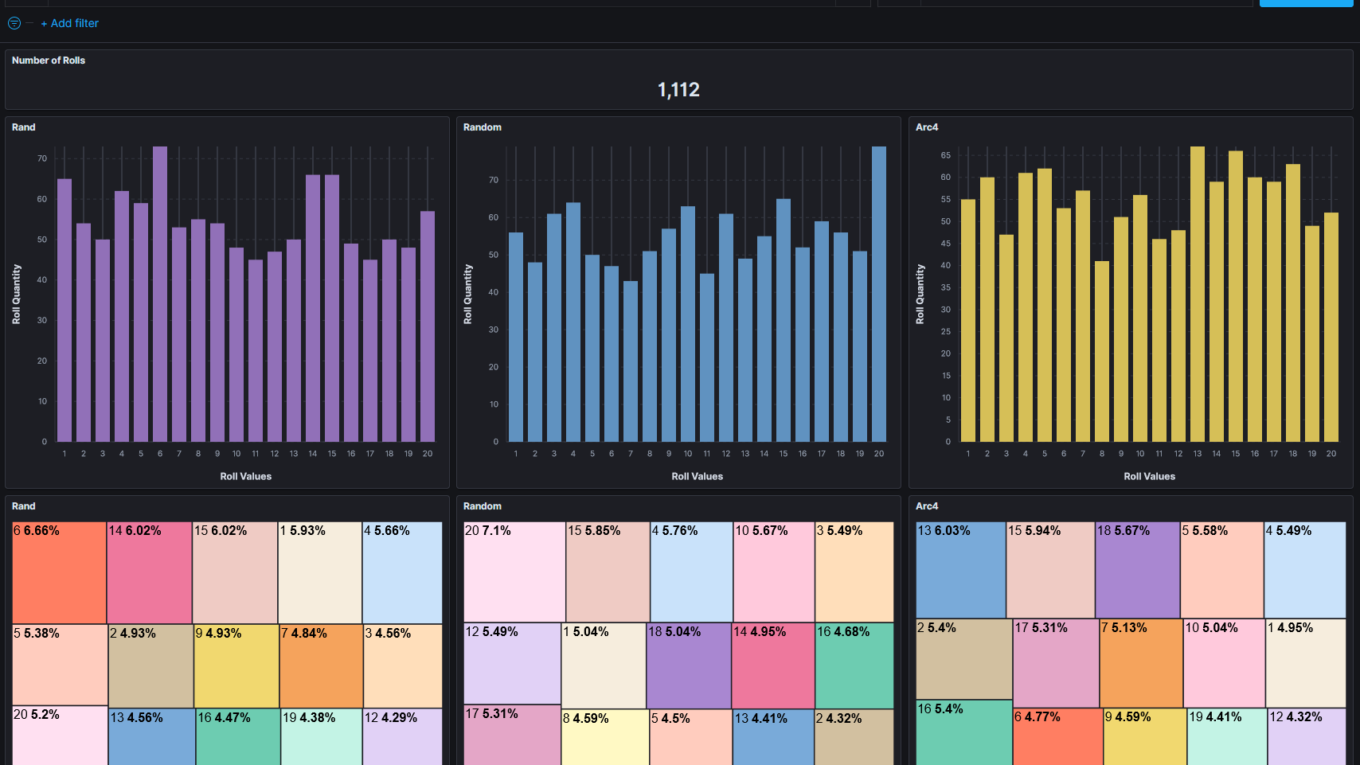This screenshot has width=1360, height=765.
Task: Click the bar for value 15 in Arc4 bar chart
Action: coord(1236,296)
